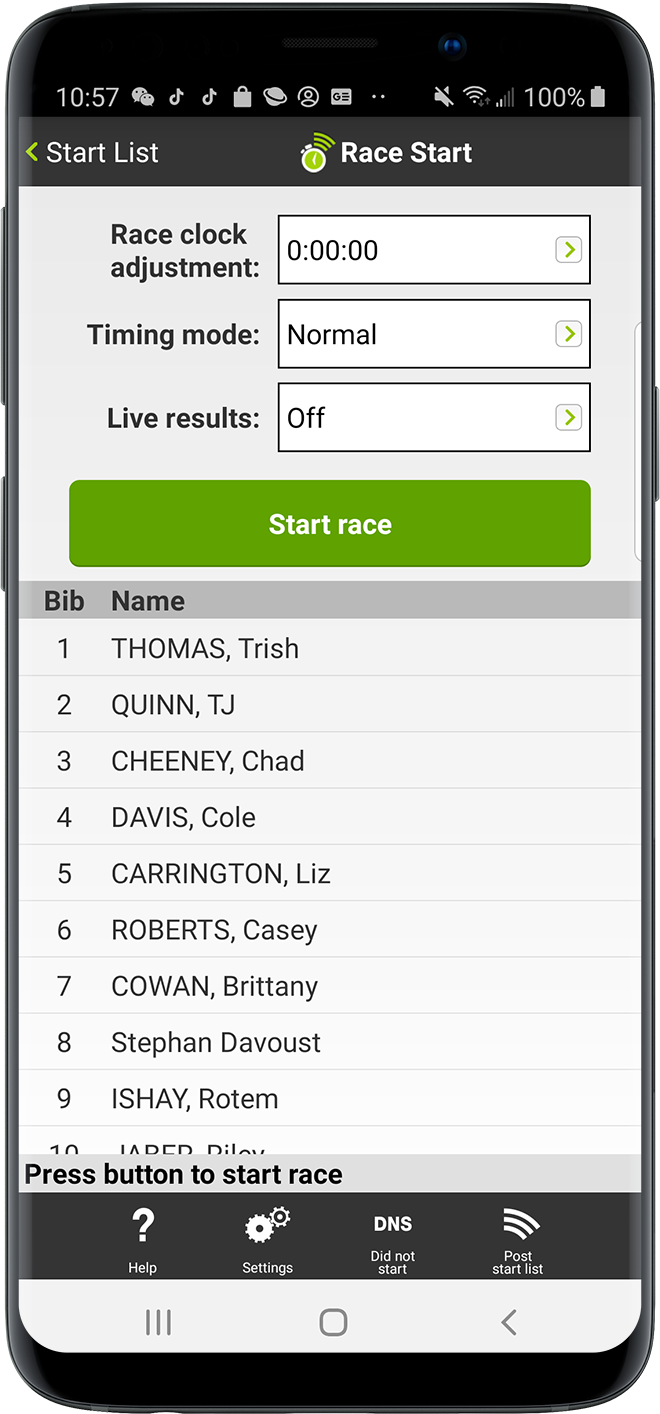Tap the Race Start stopwatch logo
660x1414 pixels.
(317, 153)
